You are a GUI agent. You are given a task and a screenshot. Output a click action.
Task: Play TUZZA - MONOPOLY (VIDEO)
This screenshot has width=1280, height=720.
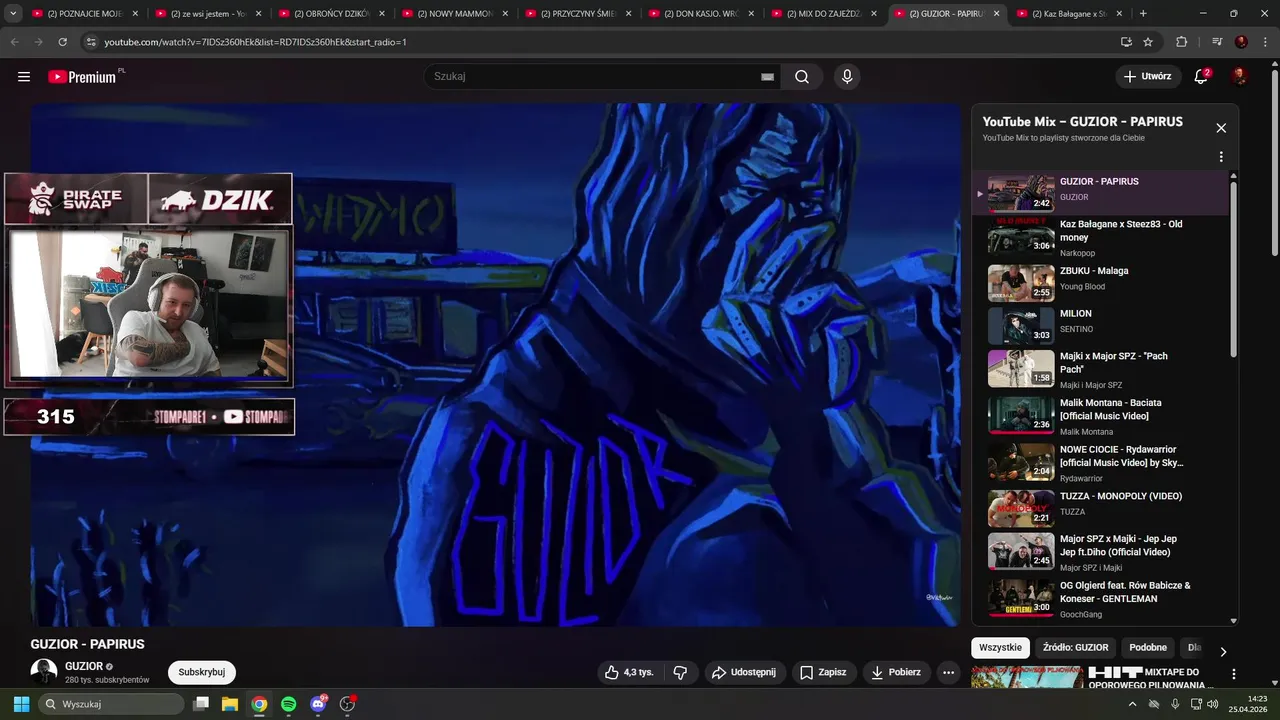coord(1100,508)
